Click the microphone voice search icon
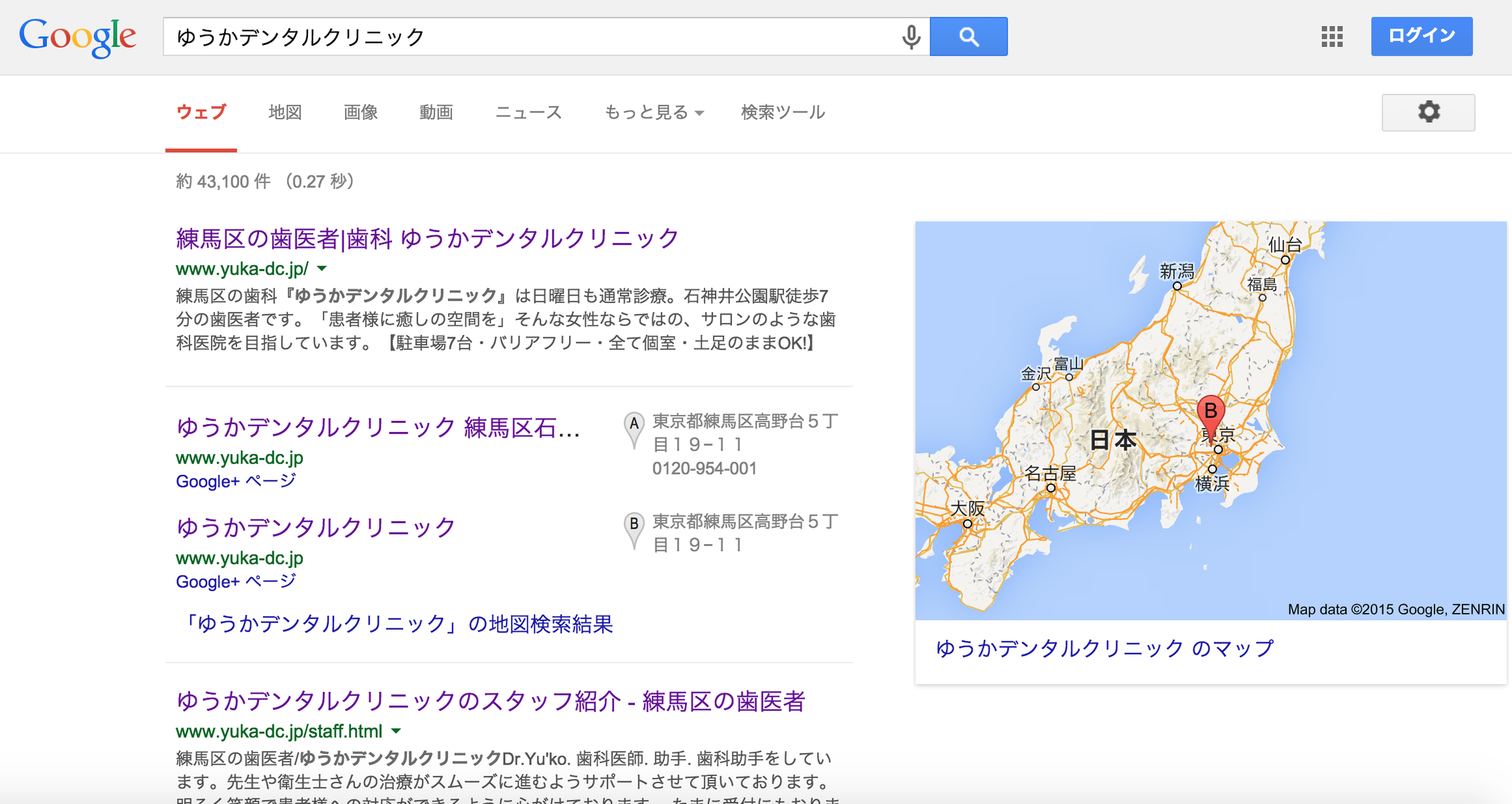 coord(911,37)
